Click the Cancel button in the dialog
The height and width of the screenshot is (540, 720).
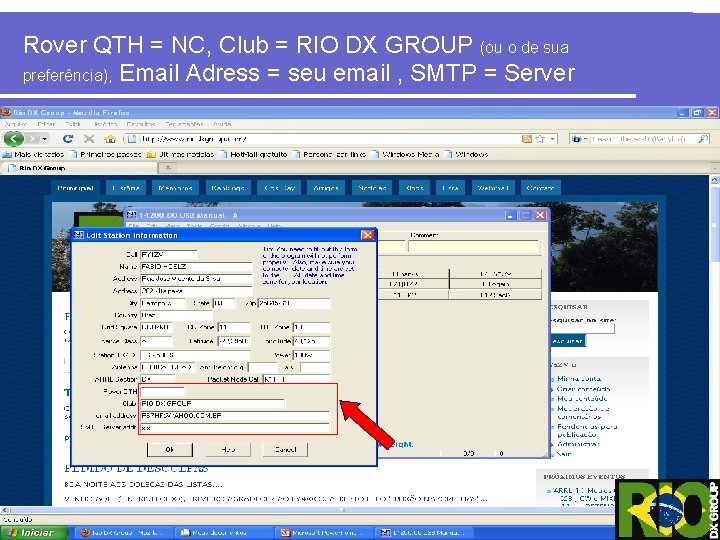285,450
